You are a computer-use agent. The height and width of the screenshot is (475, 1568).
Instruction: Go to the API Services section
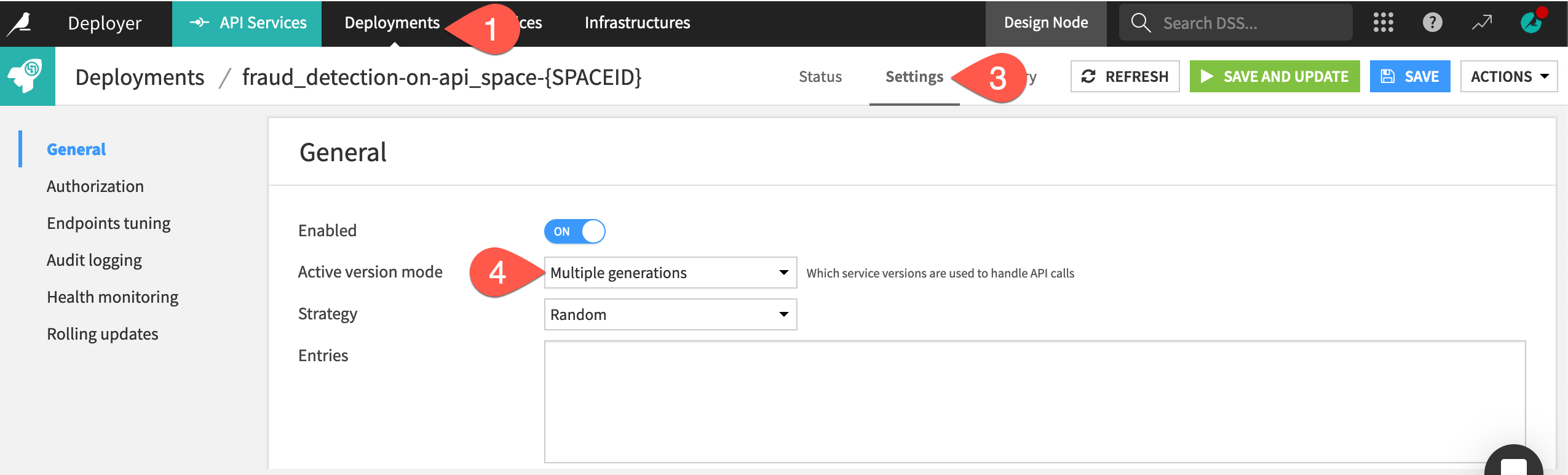247,23
